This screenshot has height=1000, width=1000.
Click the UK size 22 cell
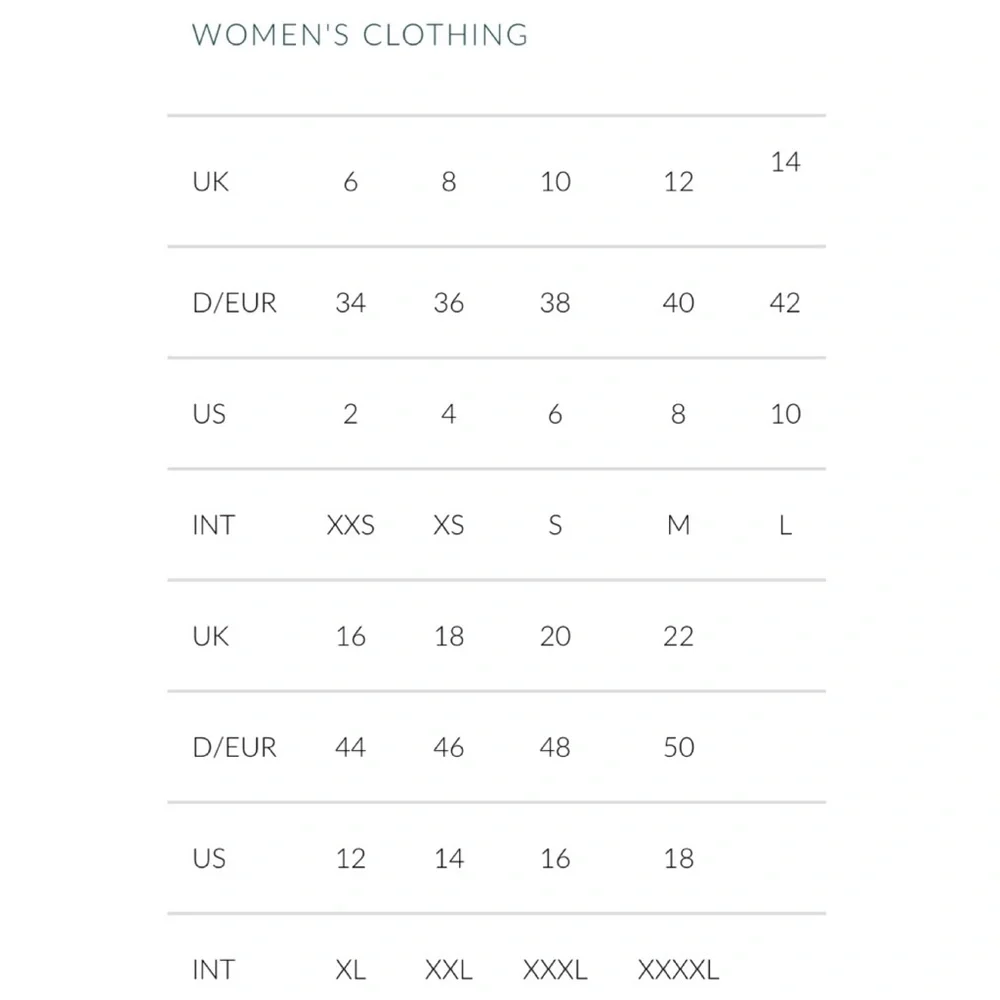coord(678,636)
